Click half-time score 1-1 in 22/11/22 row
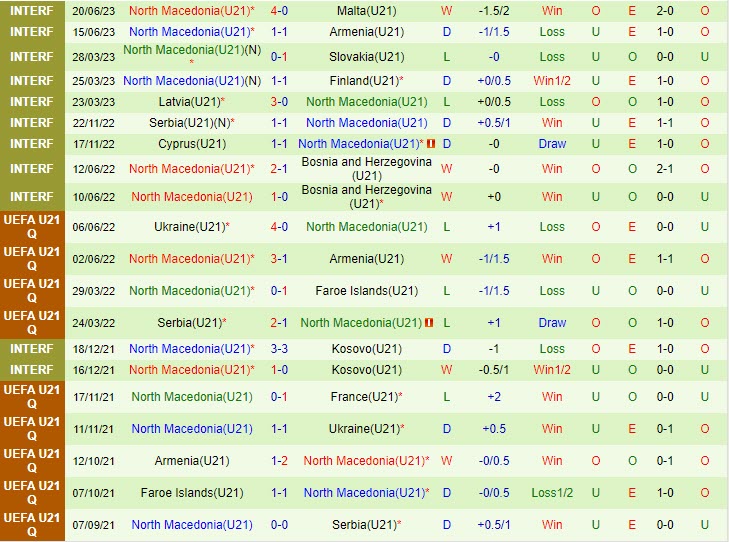 (665, 123)
